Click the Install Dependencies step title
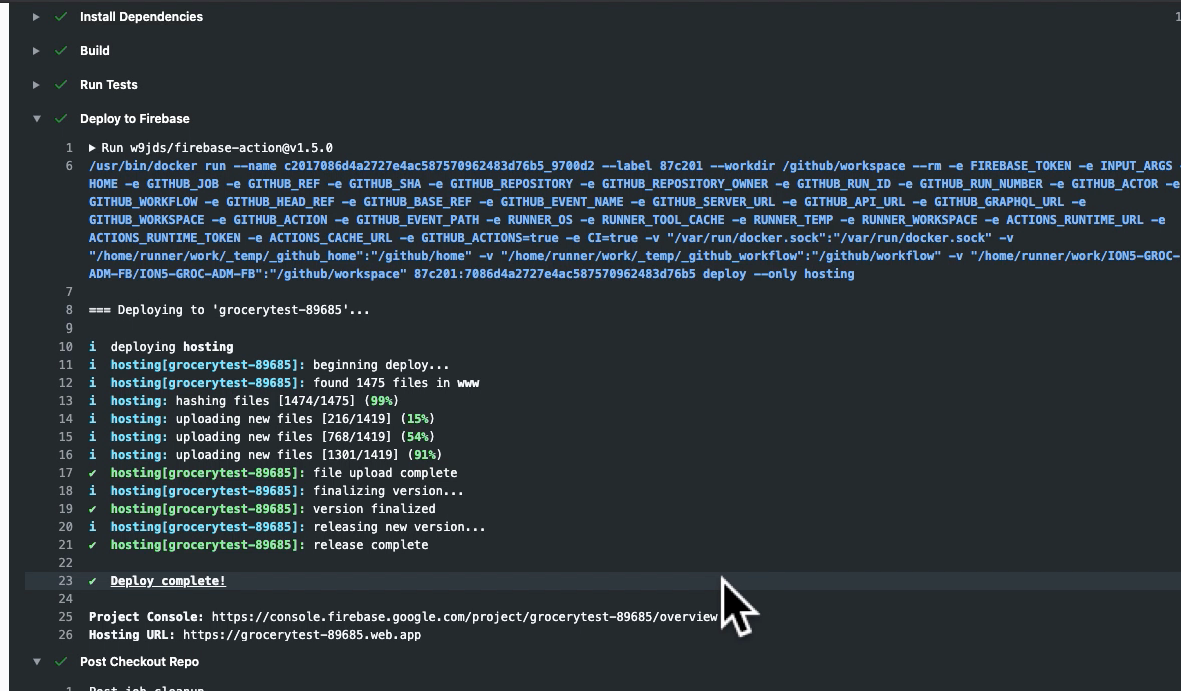The width and height of the screenshot is (1181, 691). 141,17
